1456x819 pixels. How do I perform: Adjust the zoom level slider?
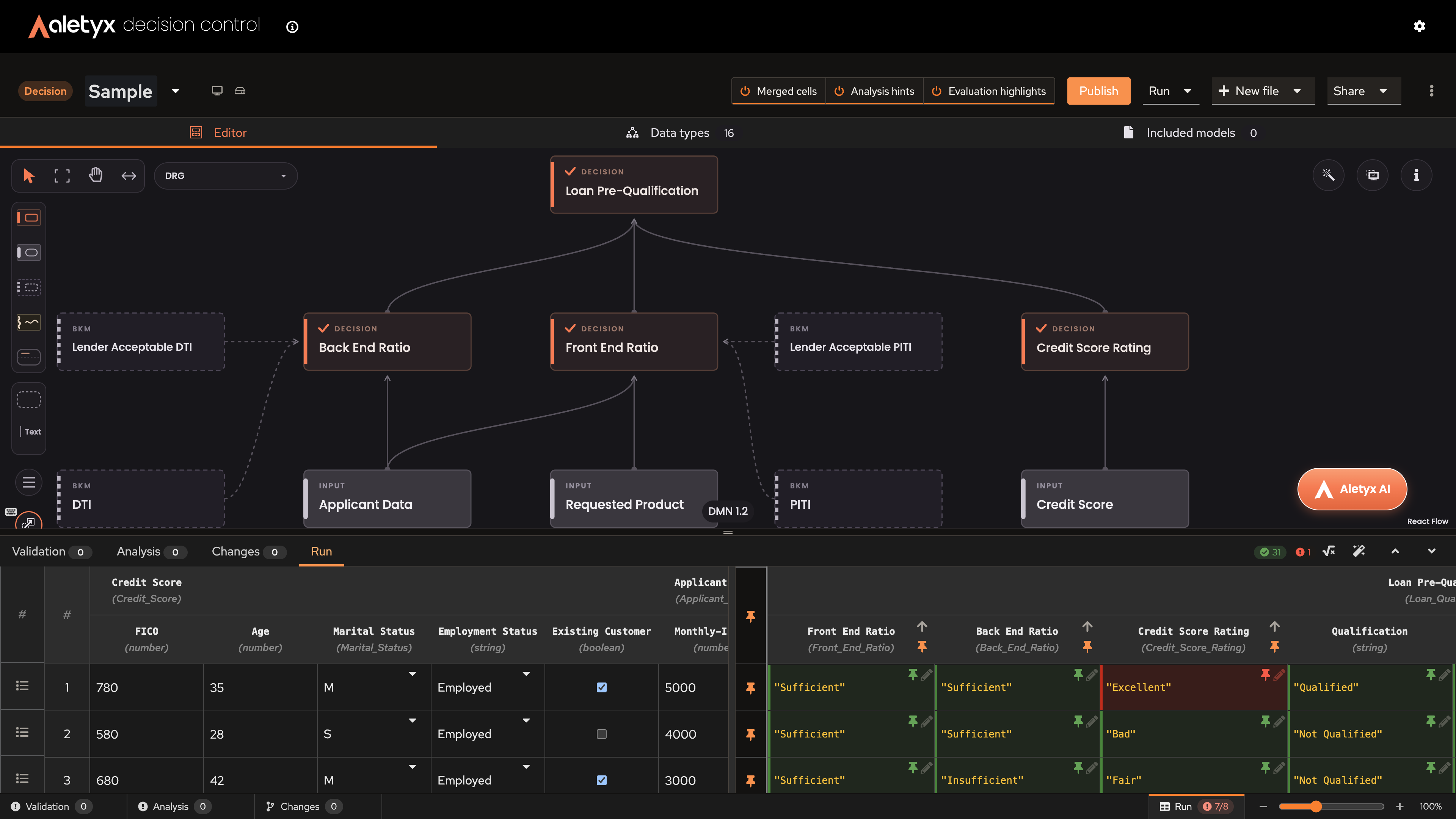[1331, 806]
